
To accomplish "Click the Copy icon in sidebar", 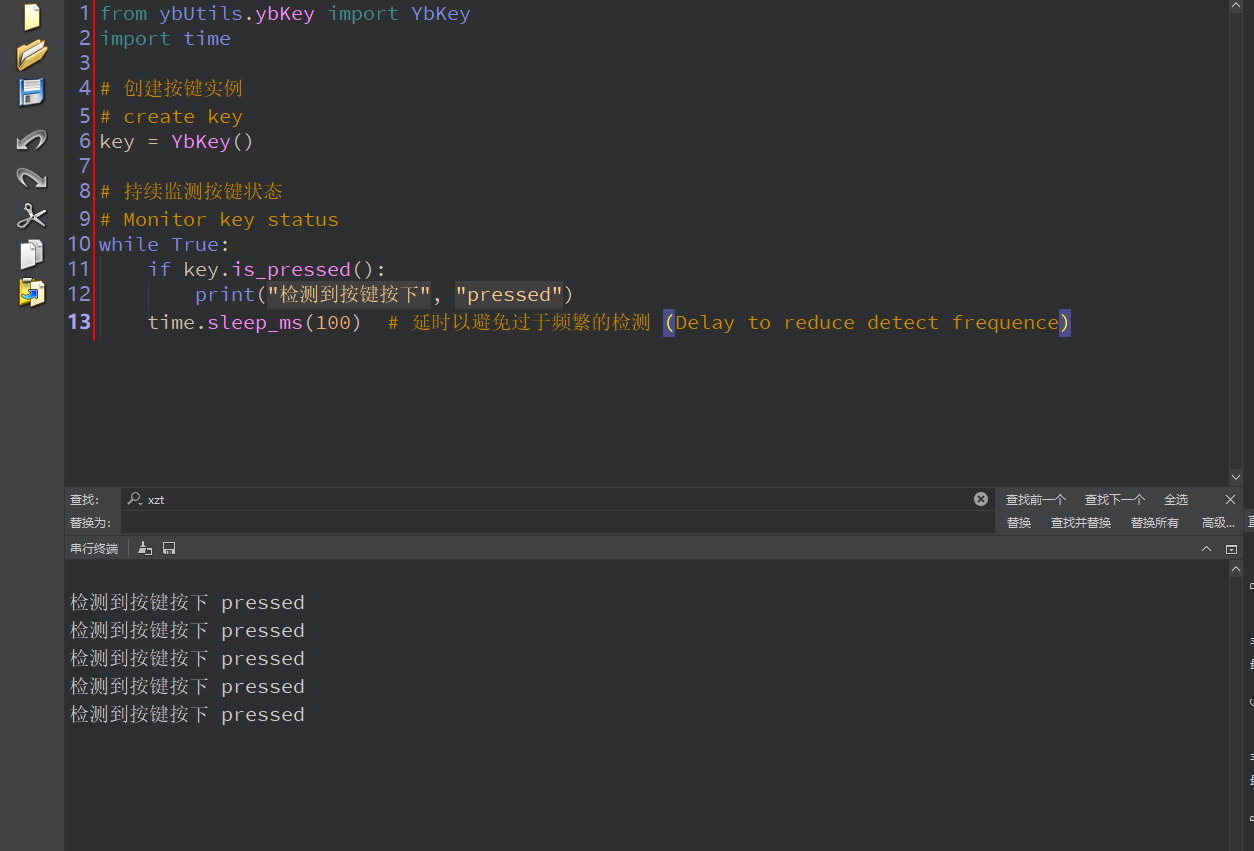I will tap(32, 254).
